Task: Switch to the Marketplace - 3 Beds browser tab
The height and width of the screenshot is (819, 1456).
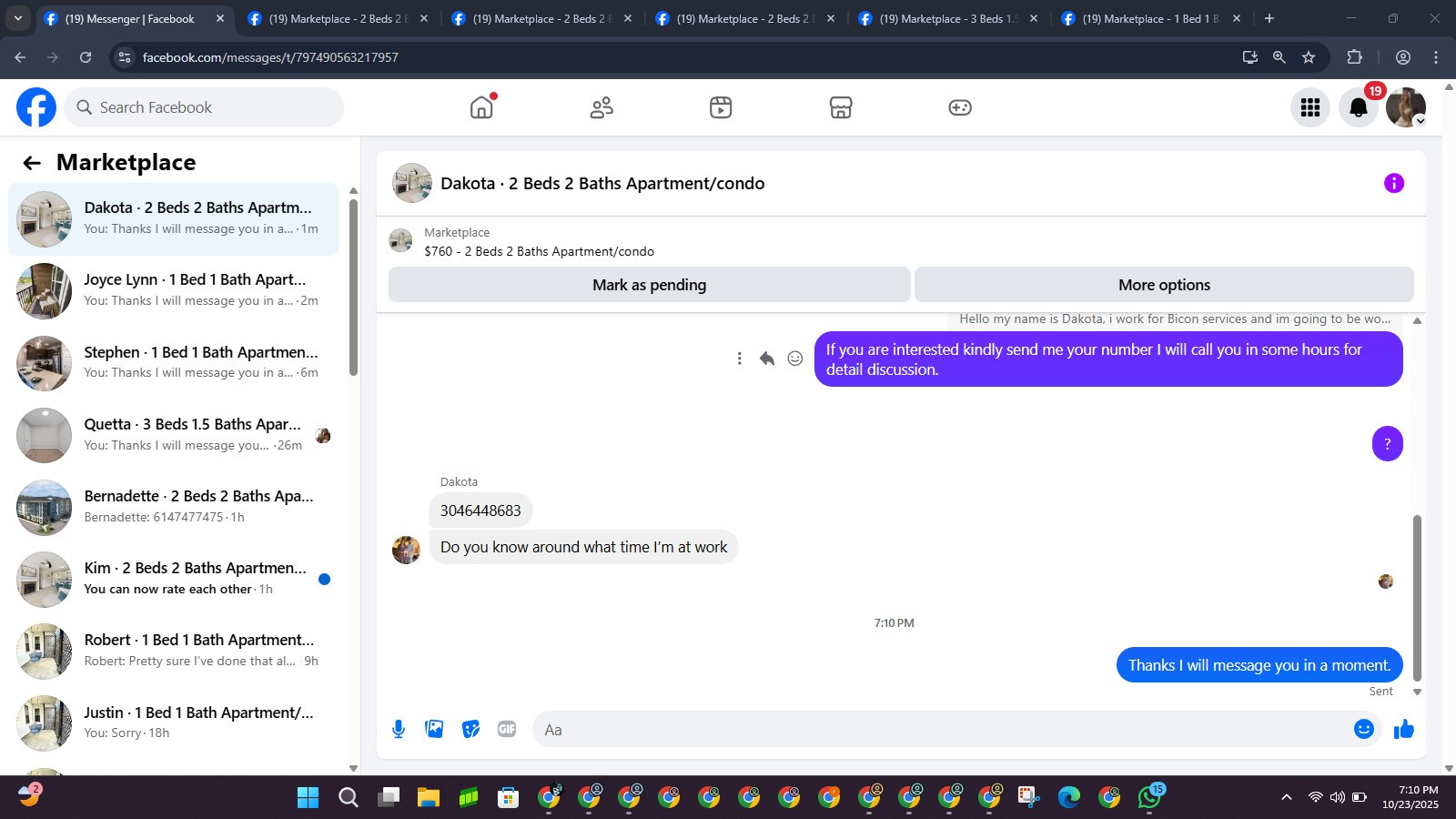Action: 948,18
